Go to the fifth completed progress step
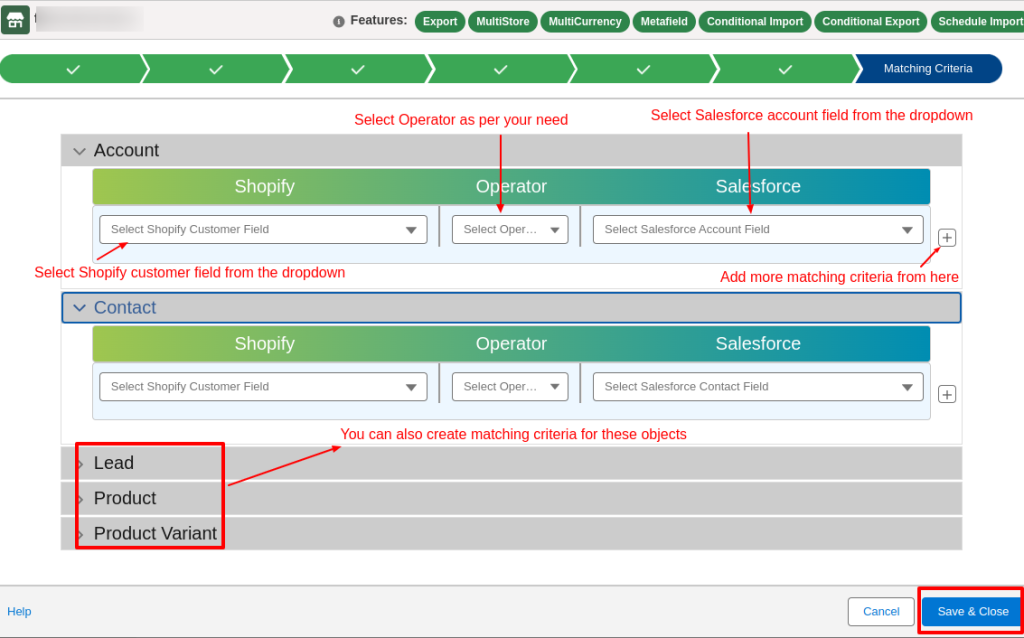Viewport: 1024px width, 638px height. point(643,69)
